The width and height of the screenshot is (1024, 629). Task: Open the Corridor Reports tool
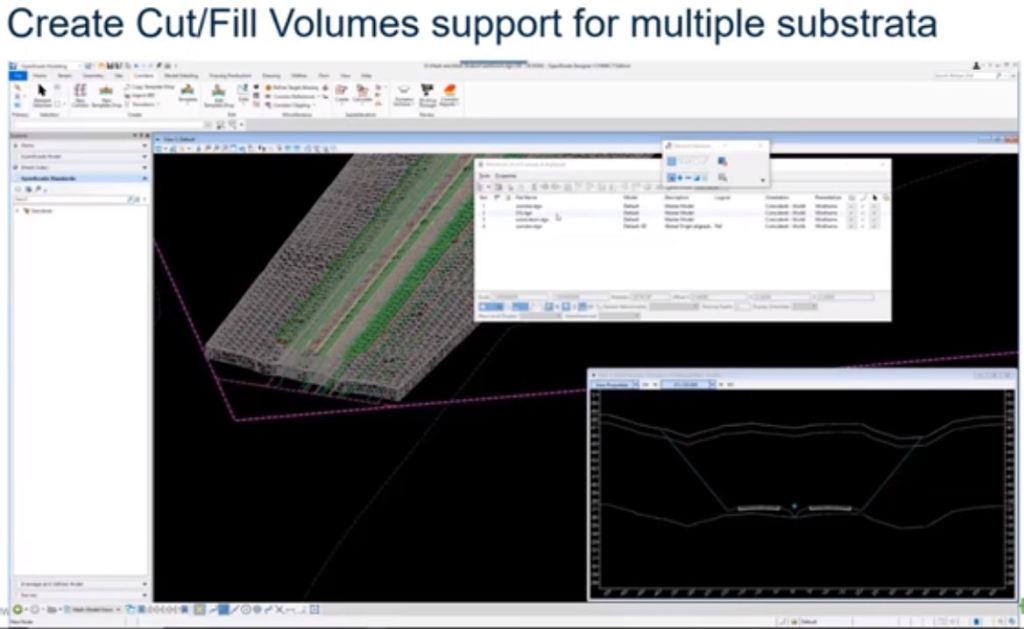450,93
